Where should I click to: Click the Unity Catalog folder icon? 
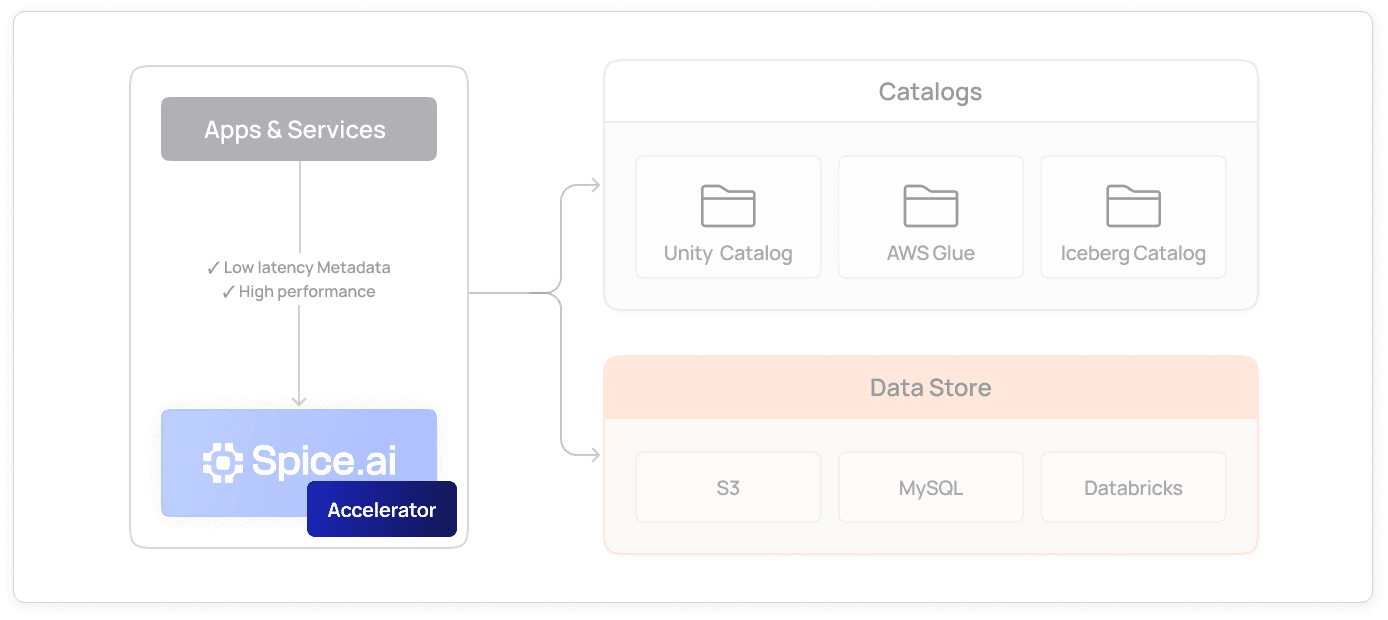(727, 205)
